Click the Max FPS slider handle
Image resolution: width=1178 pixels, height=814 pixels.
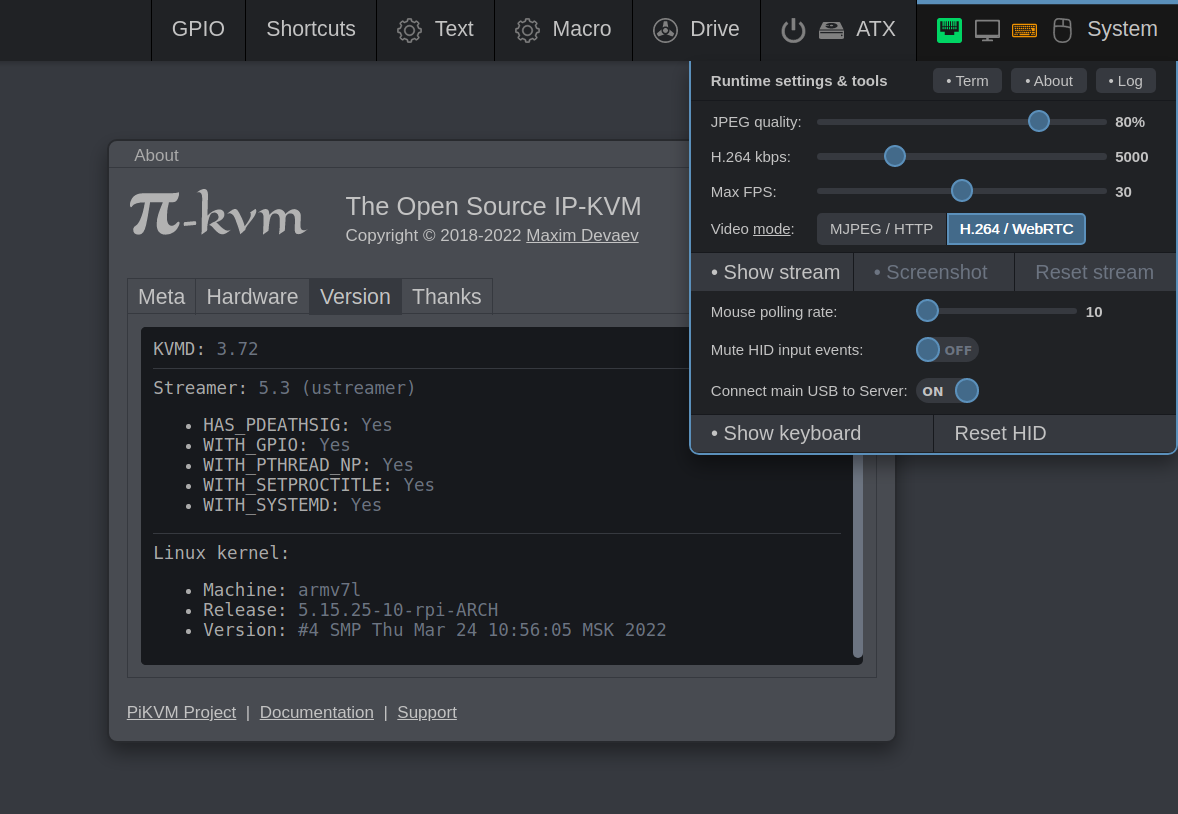pyautogui.click(x=962, y=191)
